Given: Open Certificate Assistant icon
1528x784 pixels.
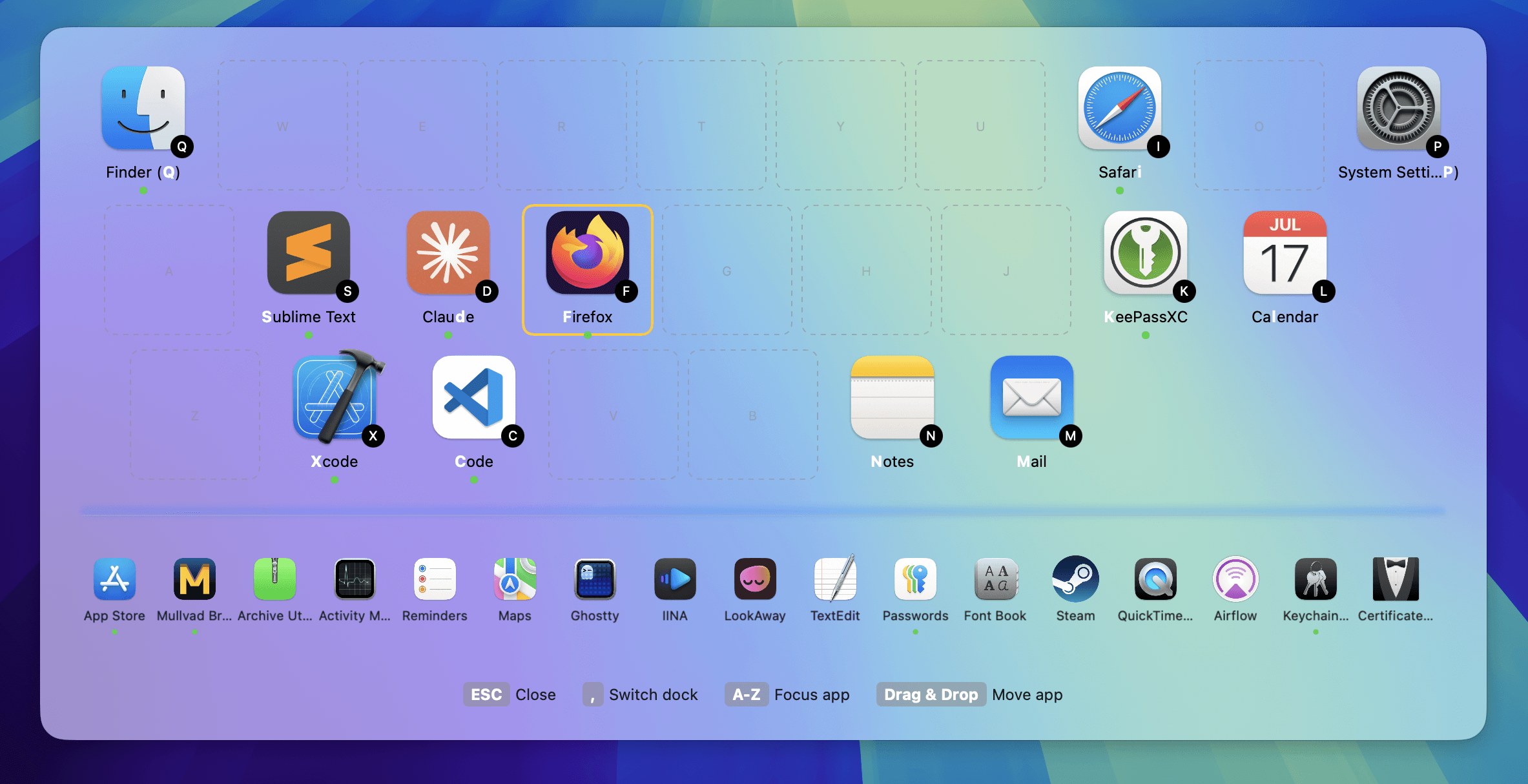Looking at the screenshot, I should [1396, 579].
